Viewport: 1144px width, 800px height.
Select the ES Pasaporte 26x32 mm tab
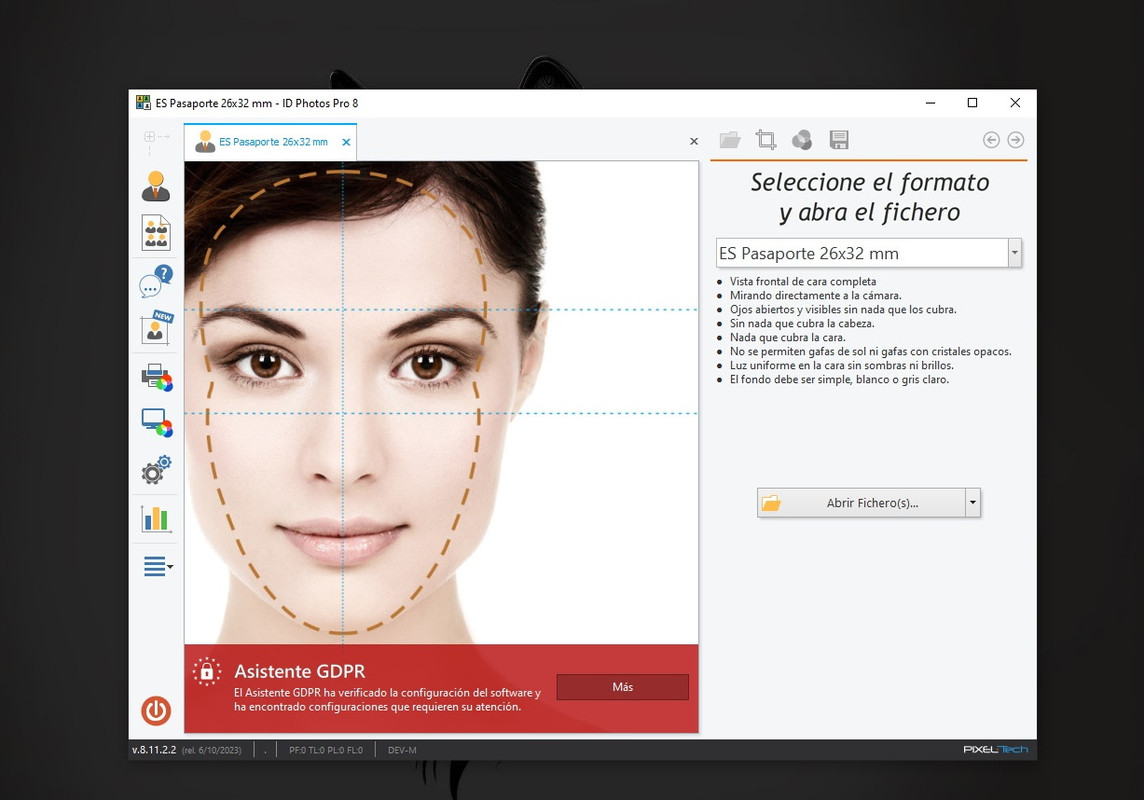pos(270,142)
